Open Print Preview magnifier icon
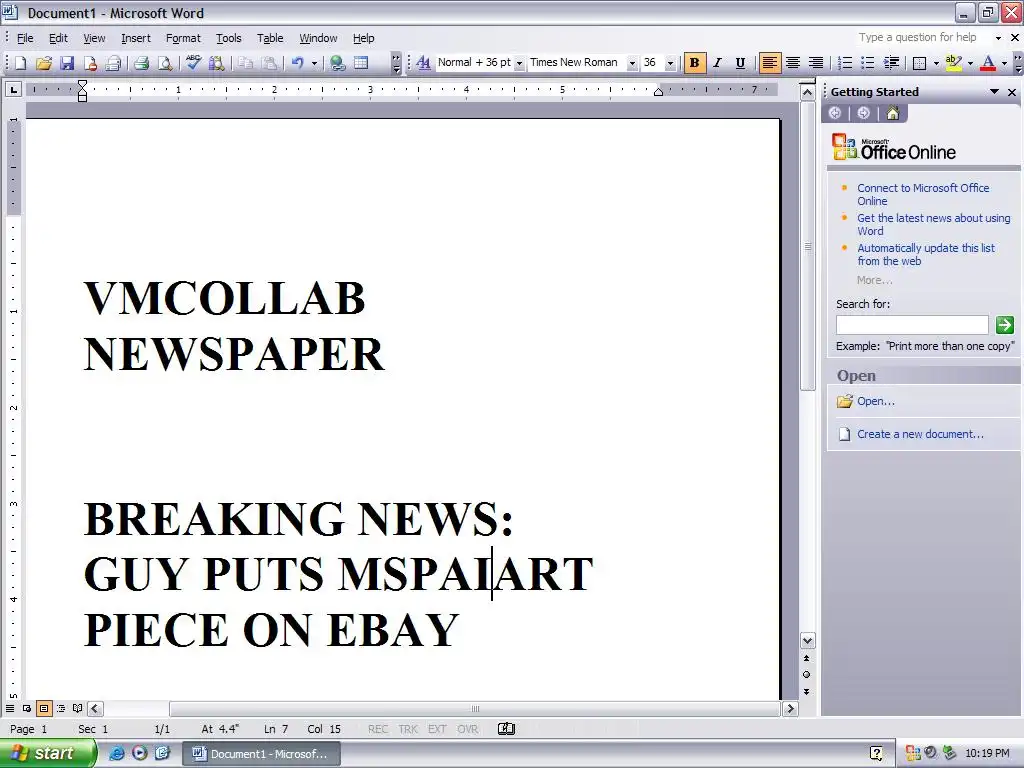This screenshot has height=768, width=1024. point(165,63)
